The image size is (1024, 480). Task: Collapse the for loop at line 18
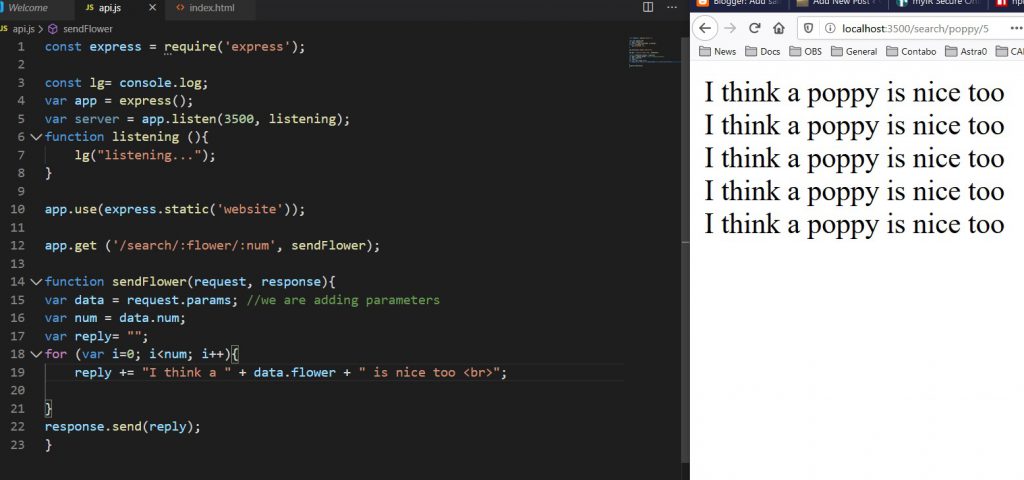click(36, 354)
